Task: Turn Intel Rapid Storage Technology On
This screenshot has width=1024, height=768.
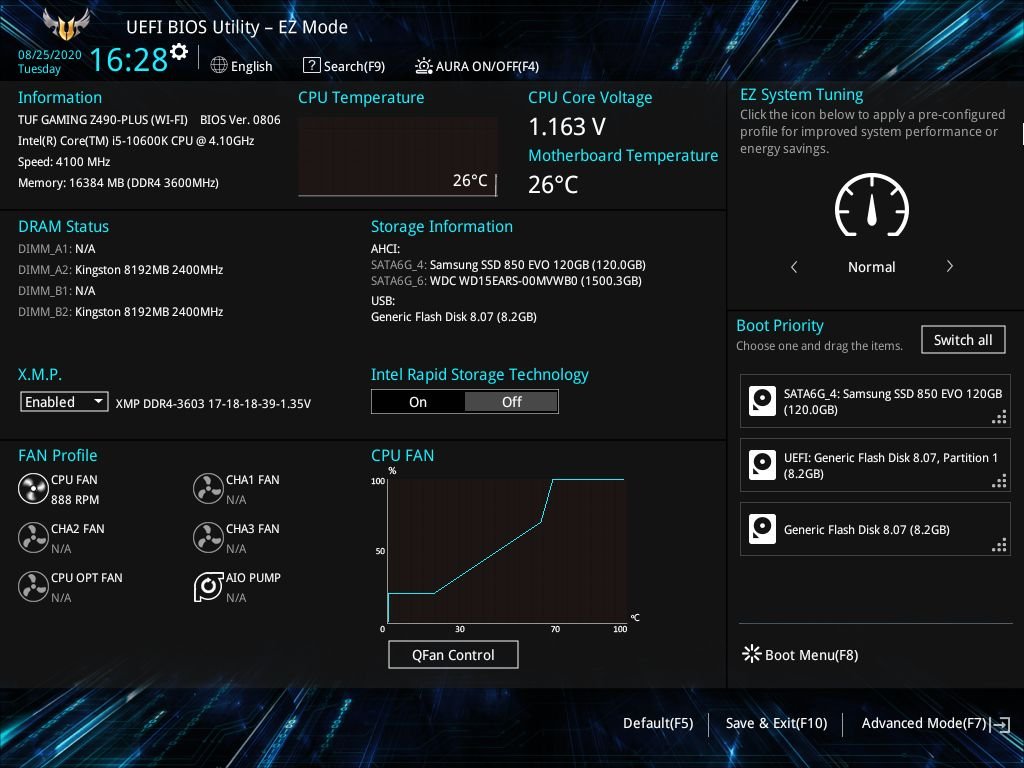Action: coord(418,402)
